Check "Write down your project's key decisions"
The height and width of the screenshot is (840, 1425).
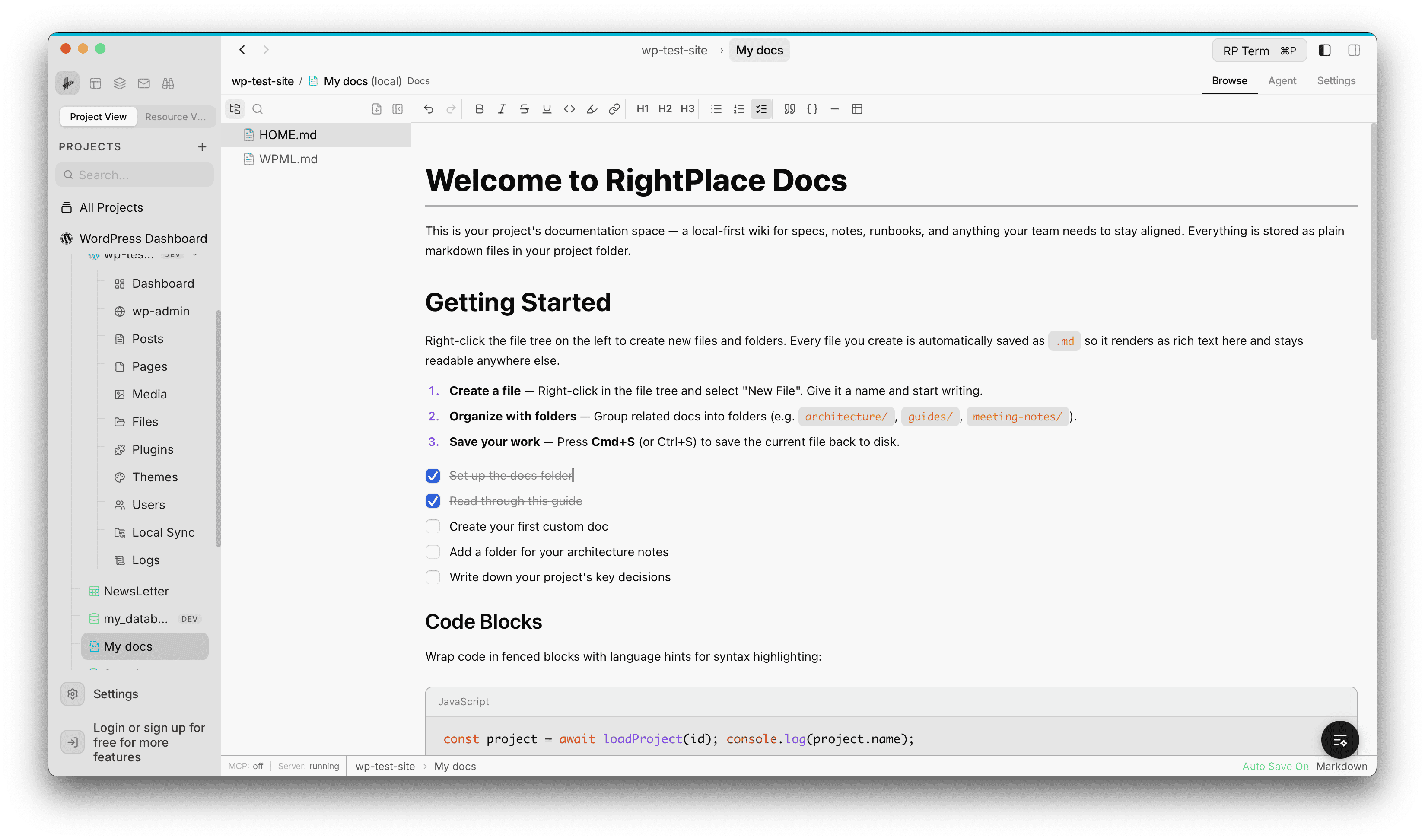coord(433,577)
